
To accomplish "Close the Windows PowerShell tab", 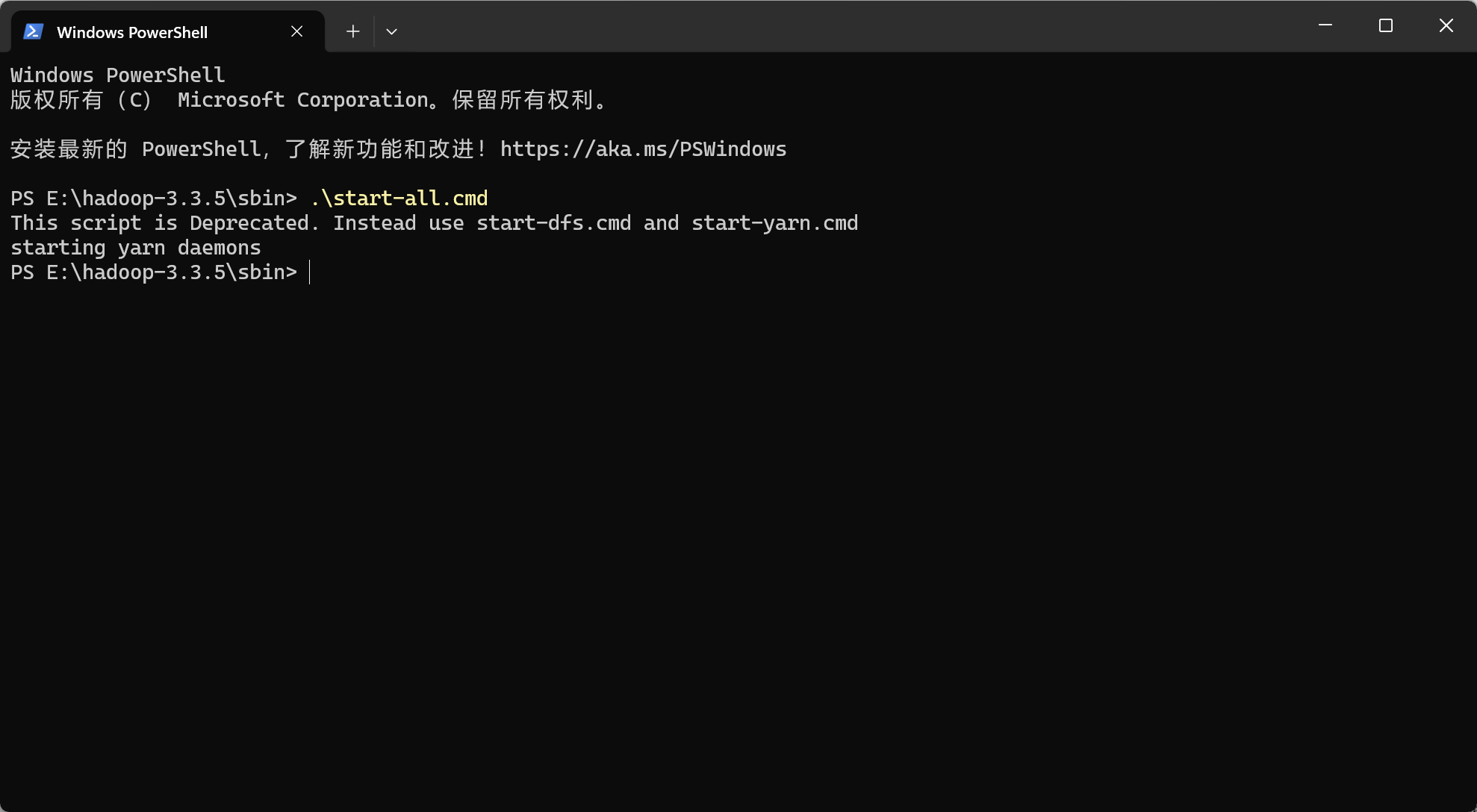I will 296,31.
